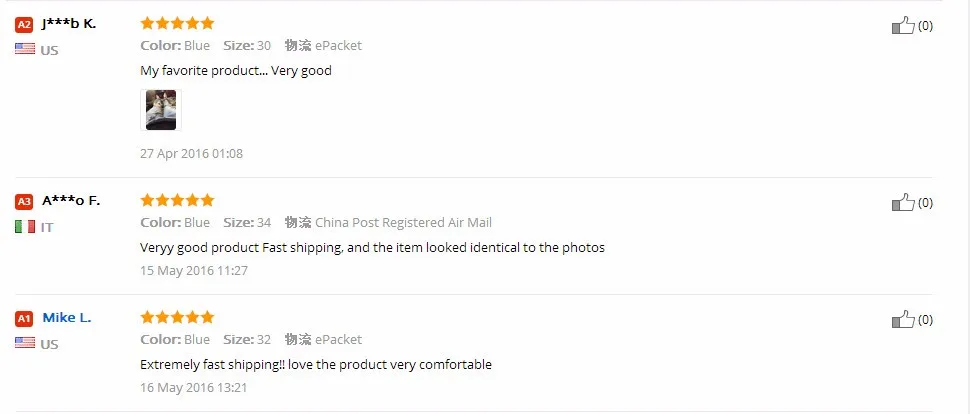Click the A2 buyer level badge
The width and height of the screenshot is (970, 414).
tap(25, 25)
